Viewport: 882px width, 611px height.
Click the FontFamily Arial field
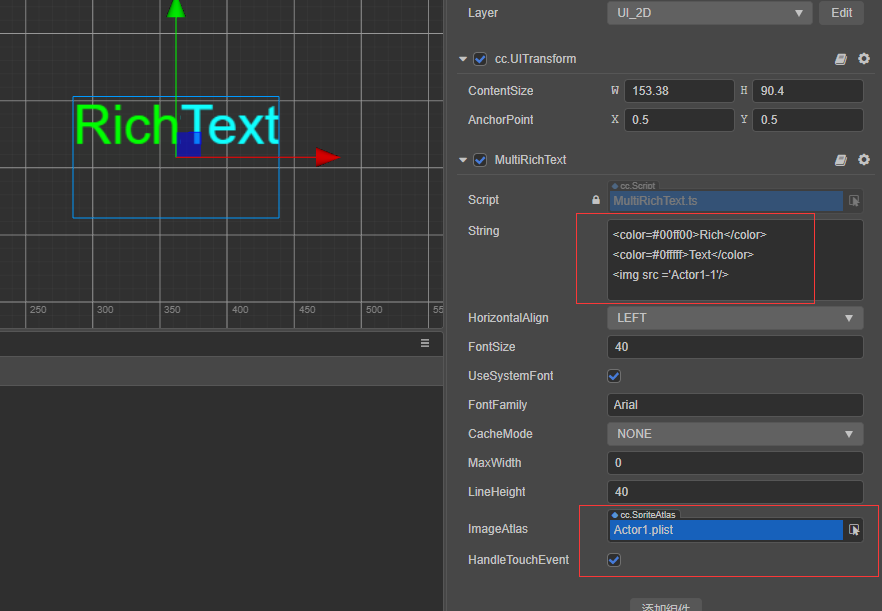(x=735, y=405)
